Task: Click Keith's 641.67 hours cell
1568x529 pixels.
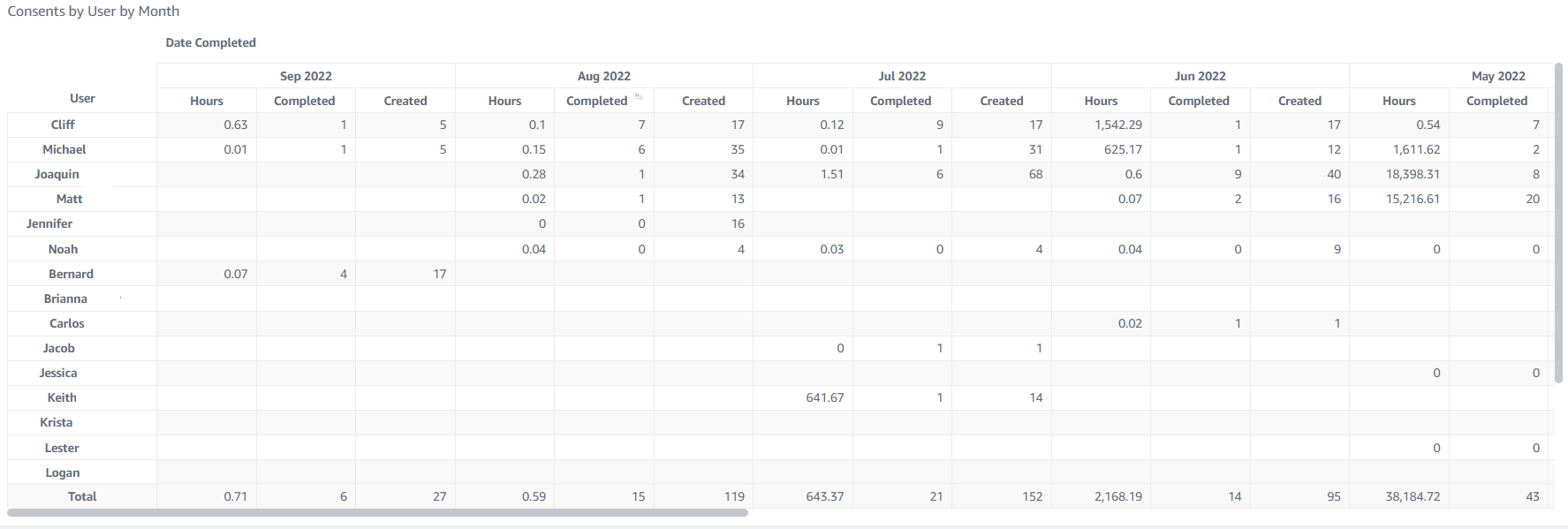Action: point(824,397)
